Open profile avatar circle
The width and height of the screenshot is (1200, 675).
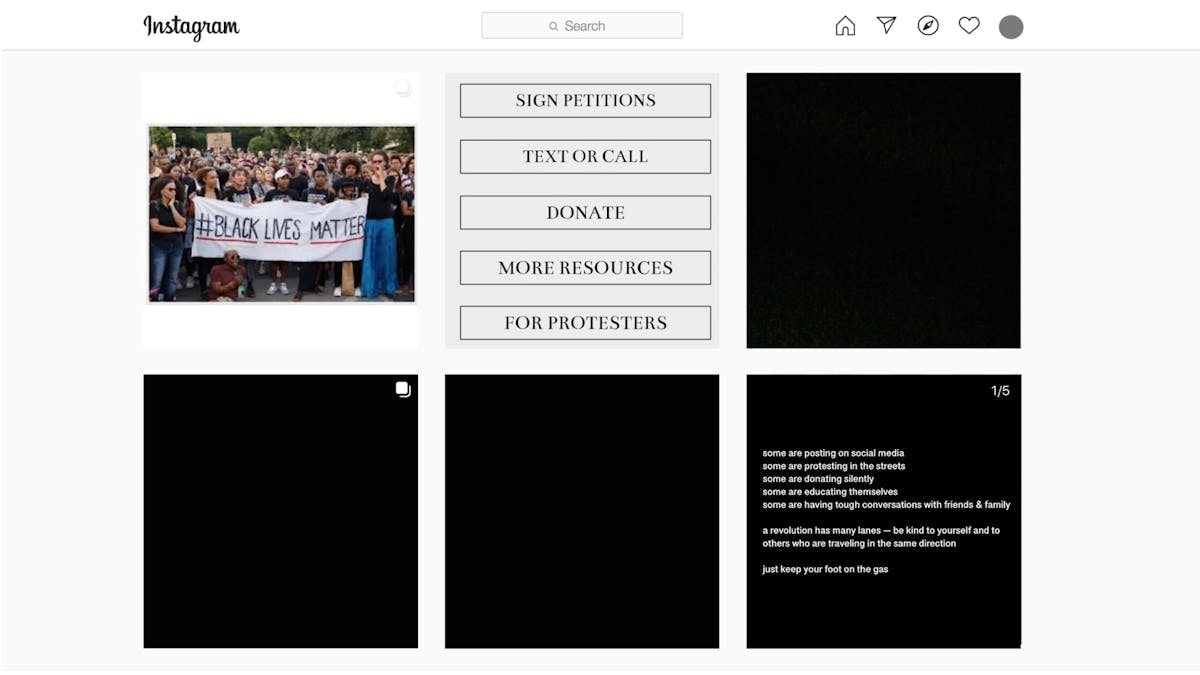pyautogui.click(x=1011, y=27)
